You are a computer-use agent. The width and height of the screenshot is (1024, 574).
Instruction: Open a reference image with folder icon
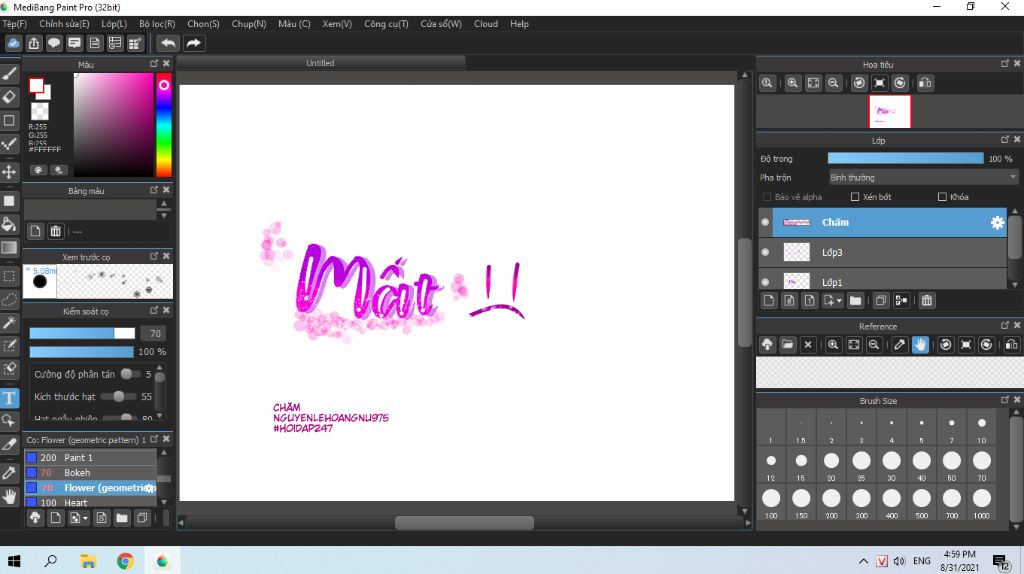point(788,344)
